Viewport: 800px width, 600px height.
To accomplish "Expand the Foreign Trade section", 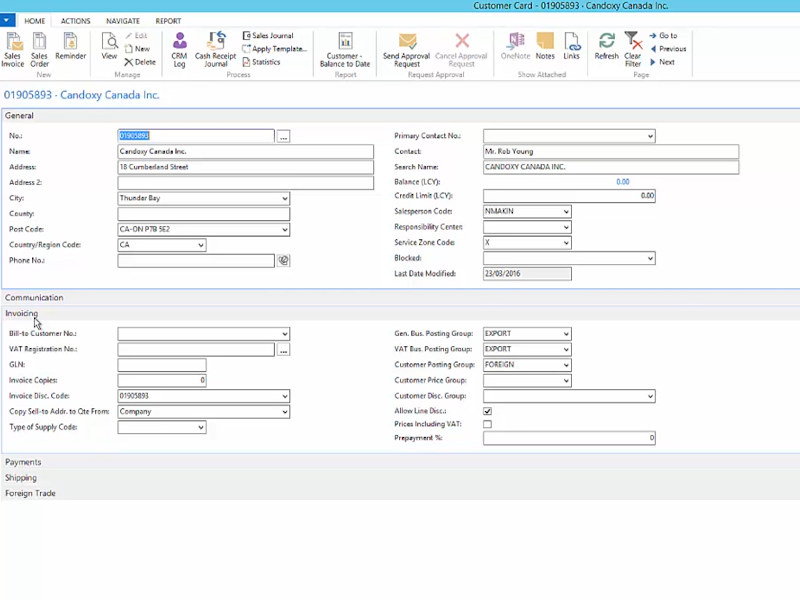I will pos(400,493).
